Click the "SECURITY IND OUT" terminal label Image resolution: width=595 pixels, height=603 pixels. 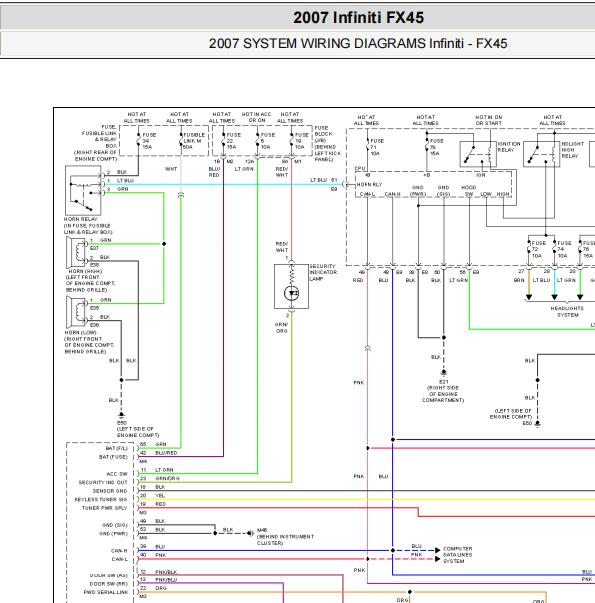click(x=103, y=482)
